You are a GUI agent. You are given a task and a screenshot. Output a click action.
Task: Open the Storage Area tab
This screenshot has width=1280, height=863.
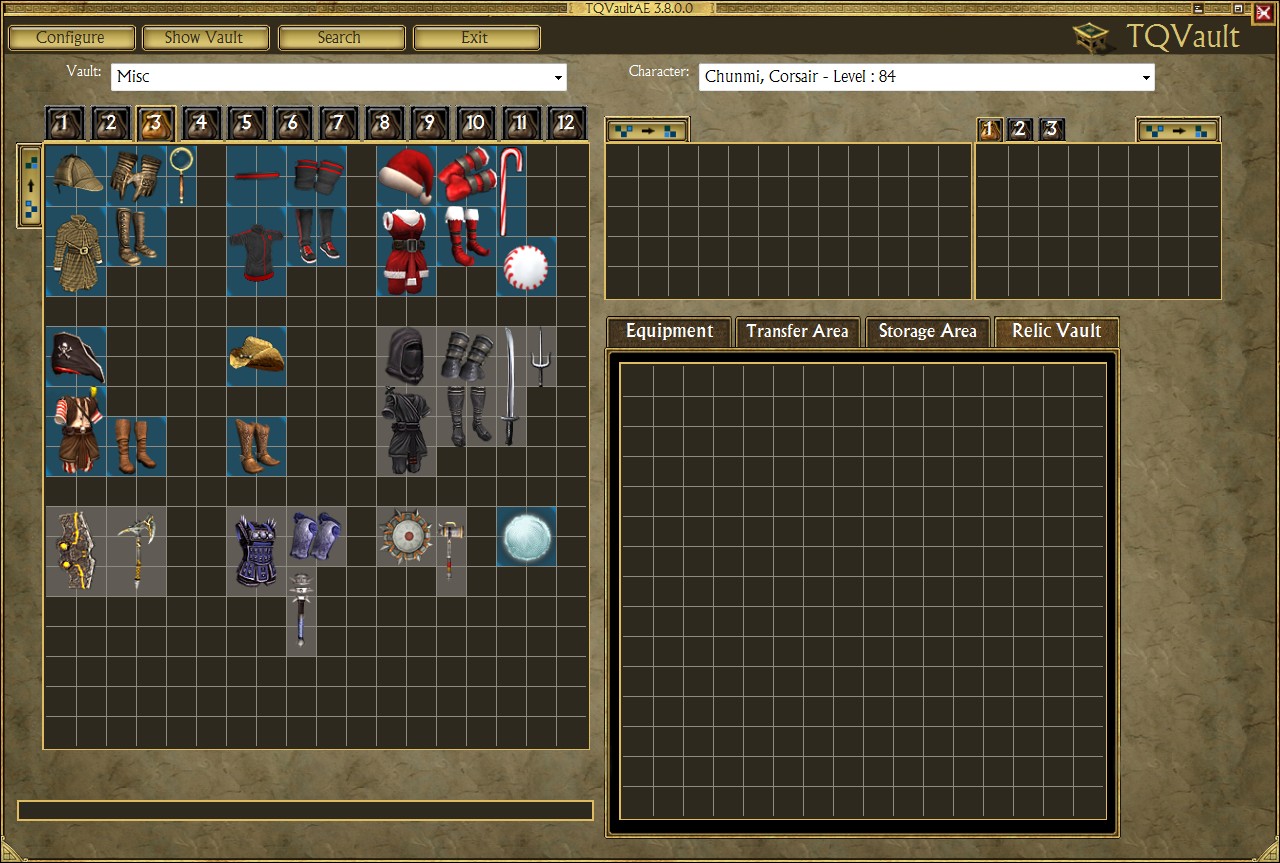927,332
